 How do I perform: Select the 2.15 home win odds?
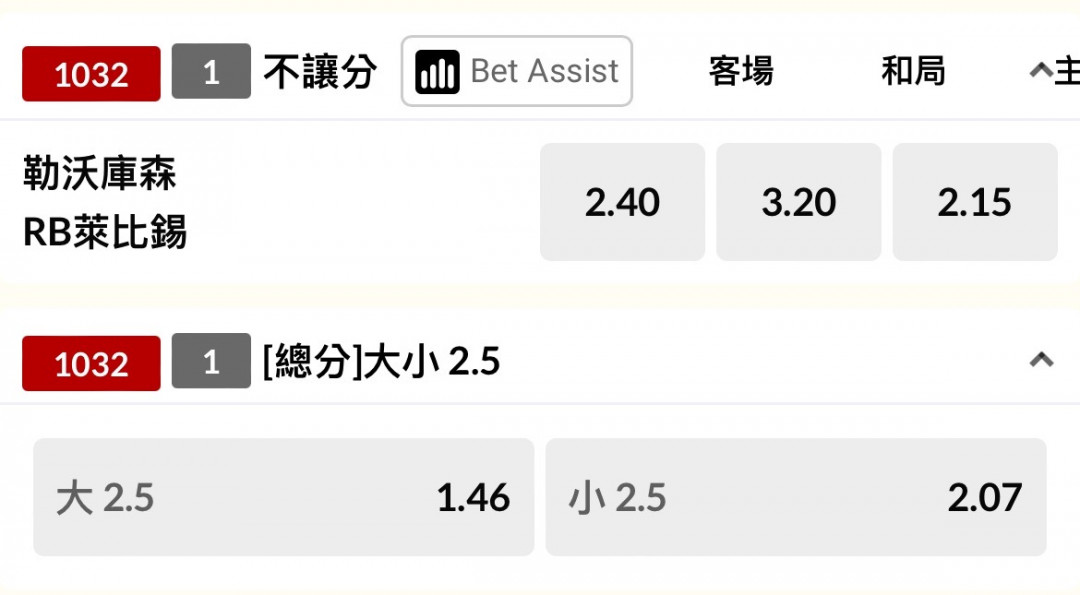[x=974, y=202]
